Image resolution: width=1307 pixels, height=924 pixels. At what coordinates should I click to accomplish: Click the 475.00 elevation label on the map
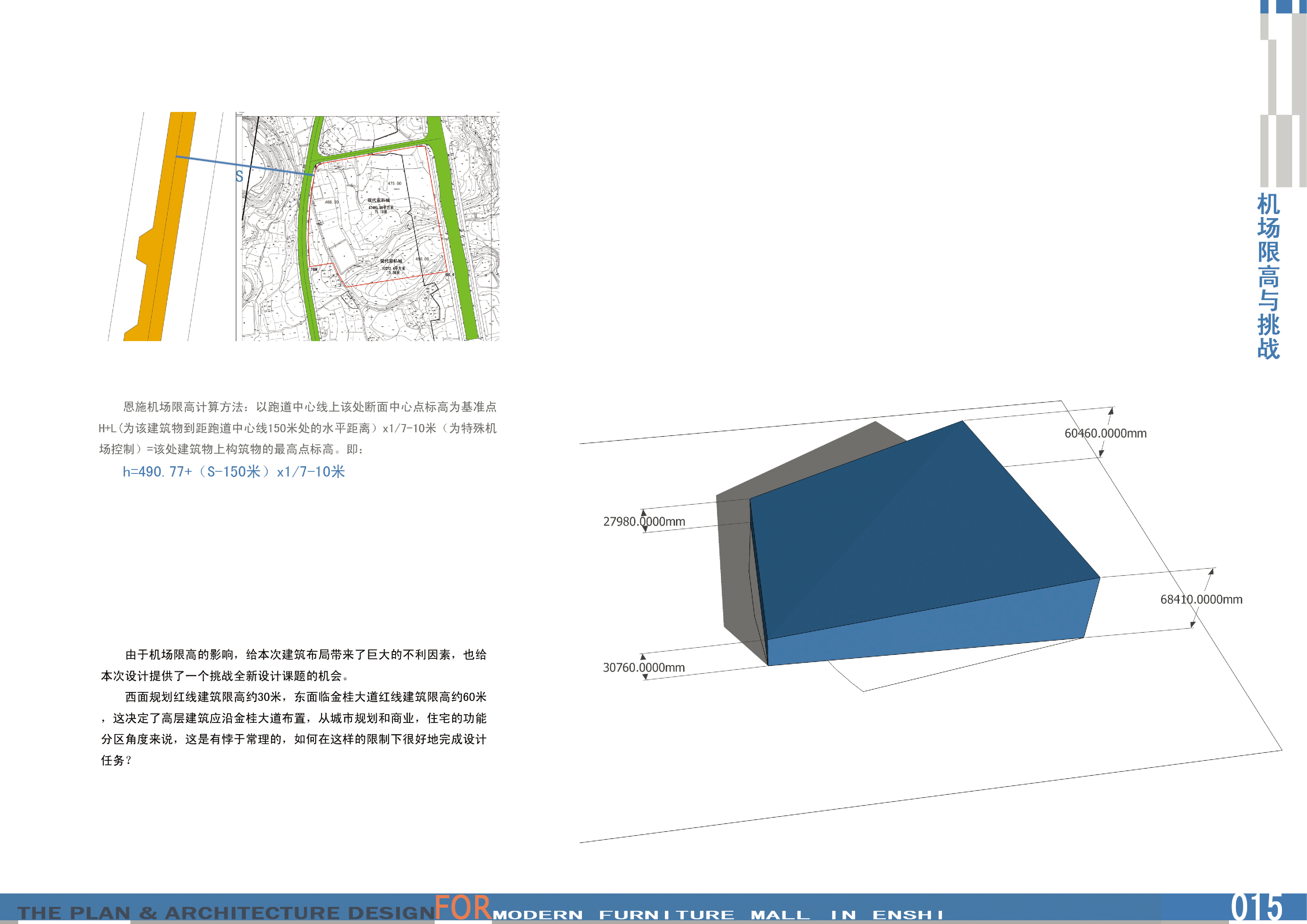tap(394, 184)
